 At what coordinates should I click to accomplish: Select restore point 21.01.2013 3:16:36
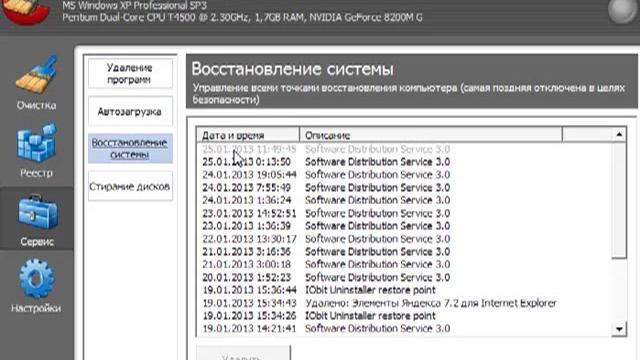404,251
